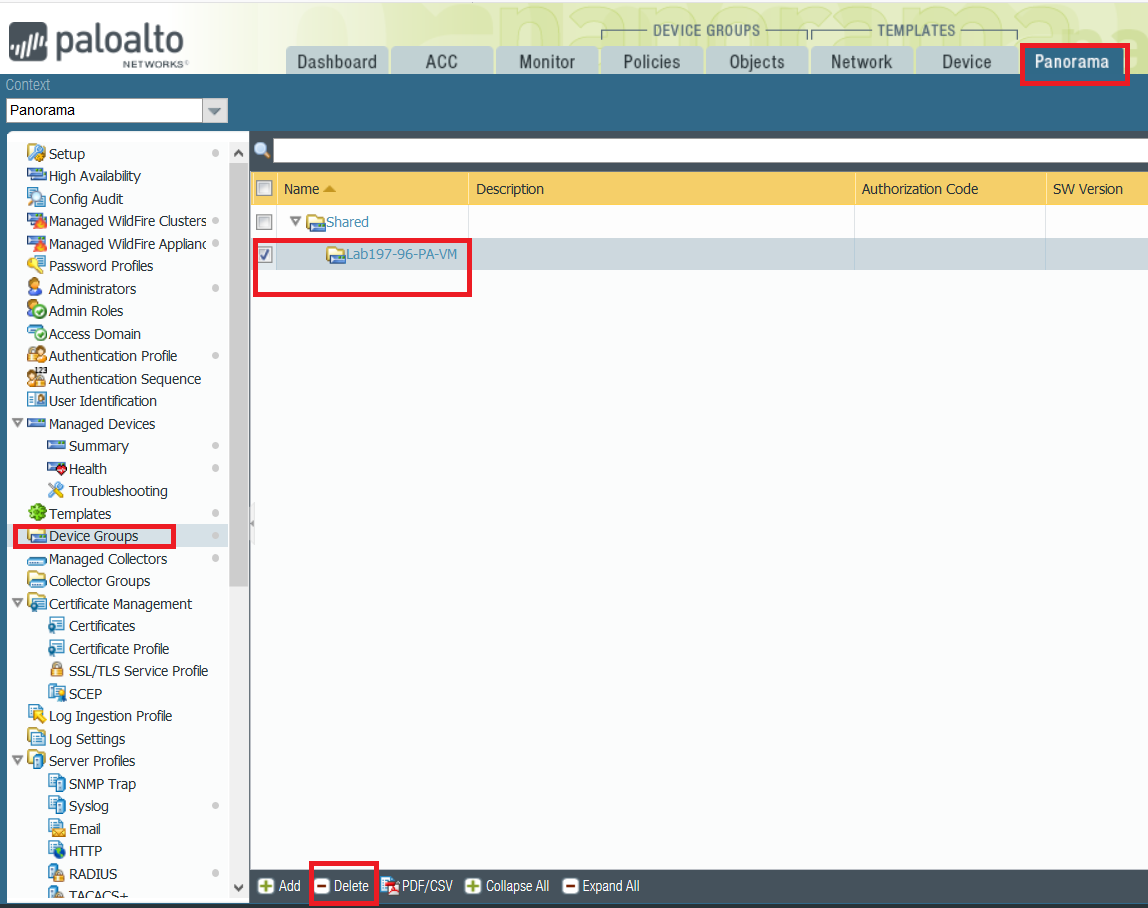Open the Shared device group link
This screenshot has height=908, width=1148.
pos(347,222)
